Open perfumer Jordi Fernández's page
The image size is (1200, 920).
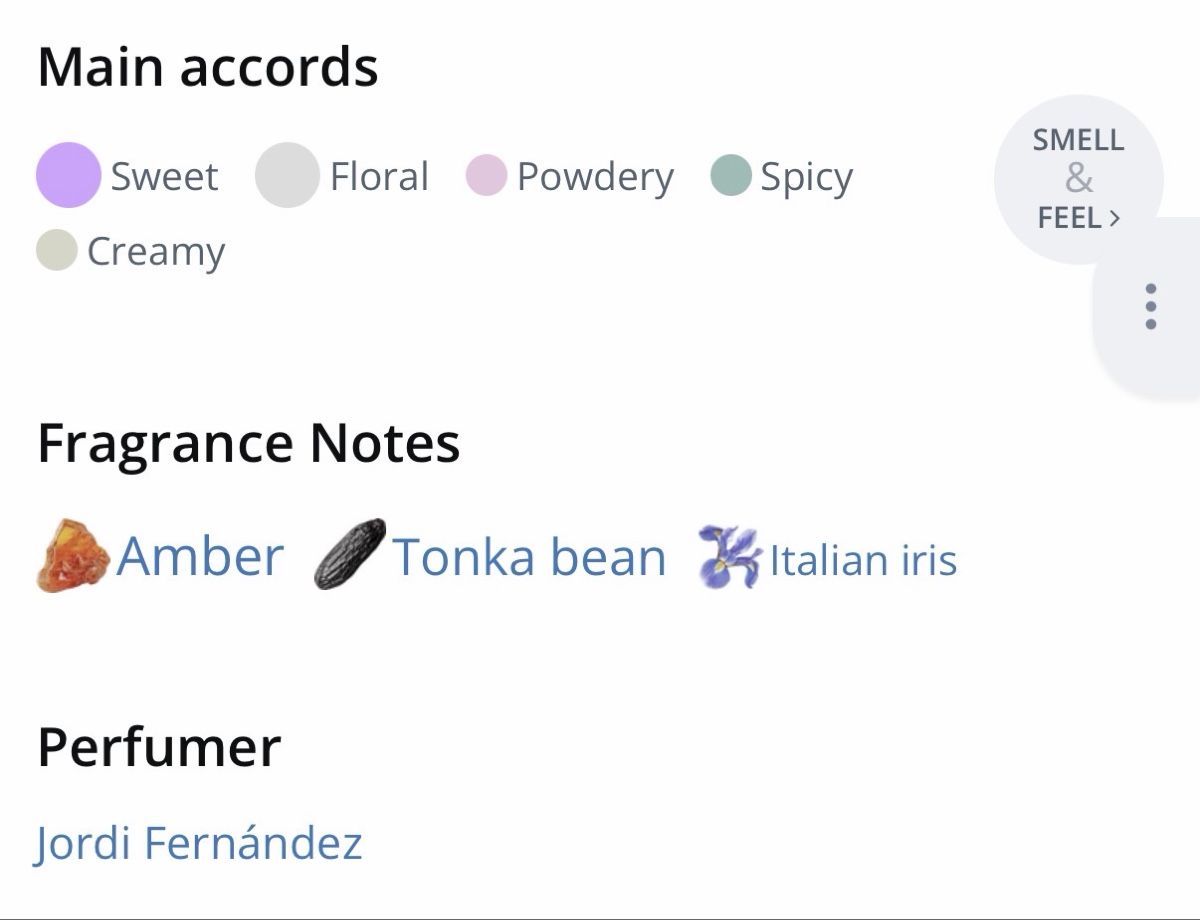198,843
